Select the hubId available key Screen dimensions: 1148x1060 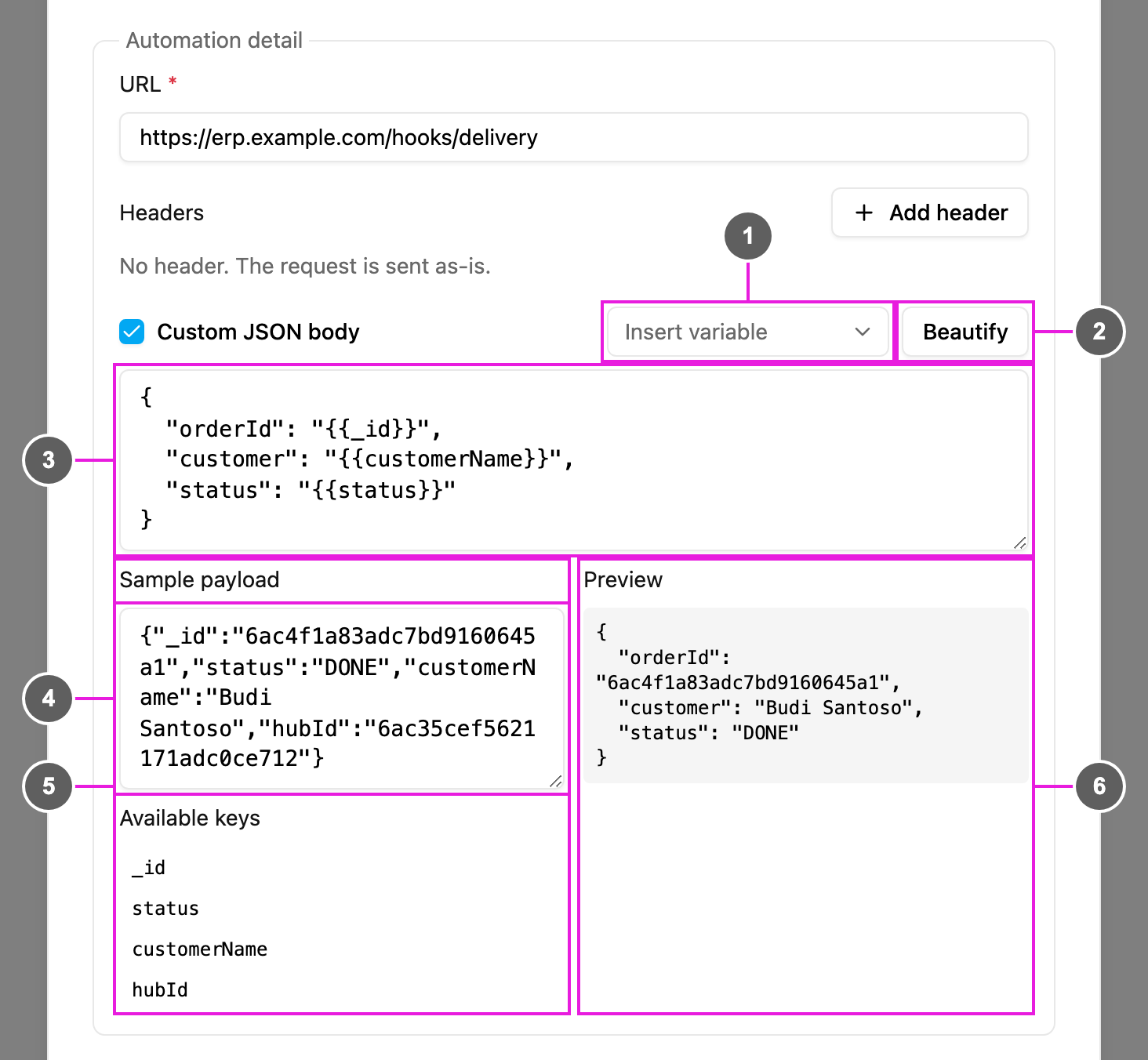point(160,990)
